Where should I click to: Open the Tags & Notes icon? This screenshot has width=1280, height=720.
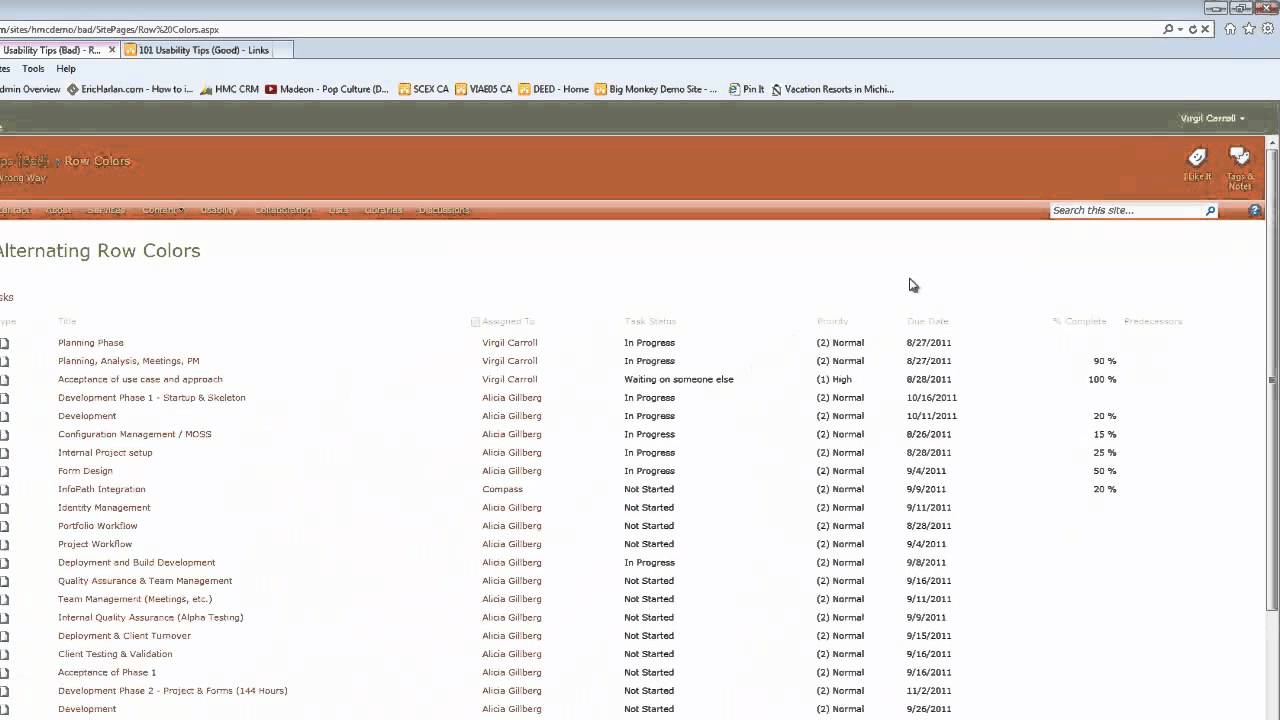pos(1240,157)
